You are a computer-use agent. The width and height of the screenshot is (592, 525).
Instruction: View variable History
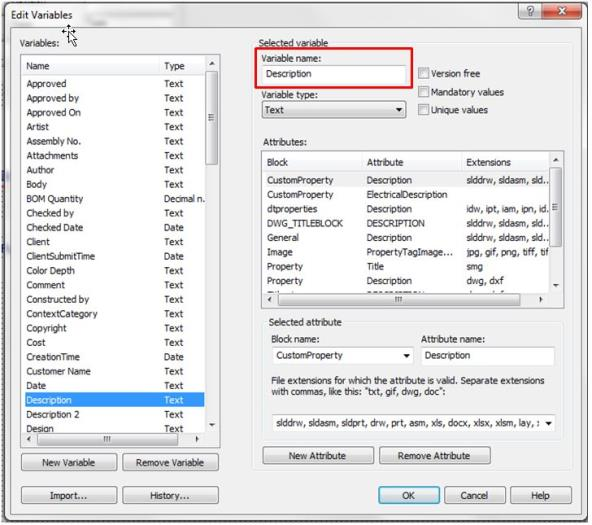170,495
